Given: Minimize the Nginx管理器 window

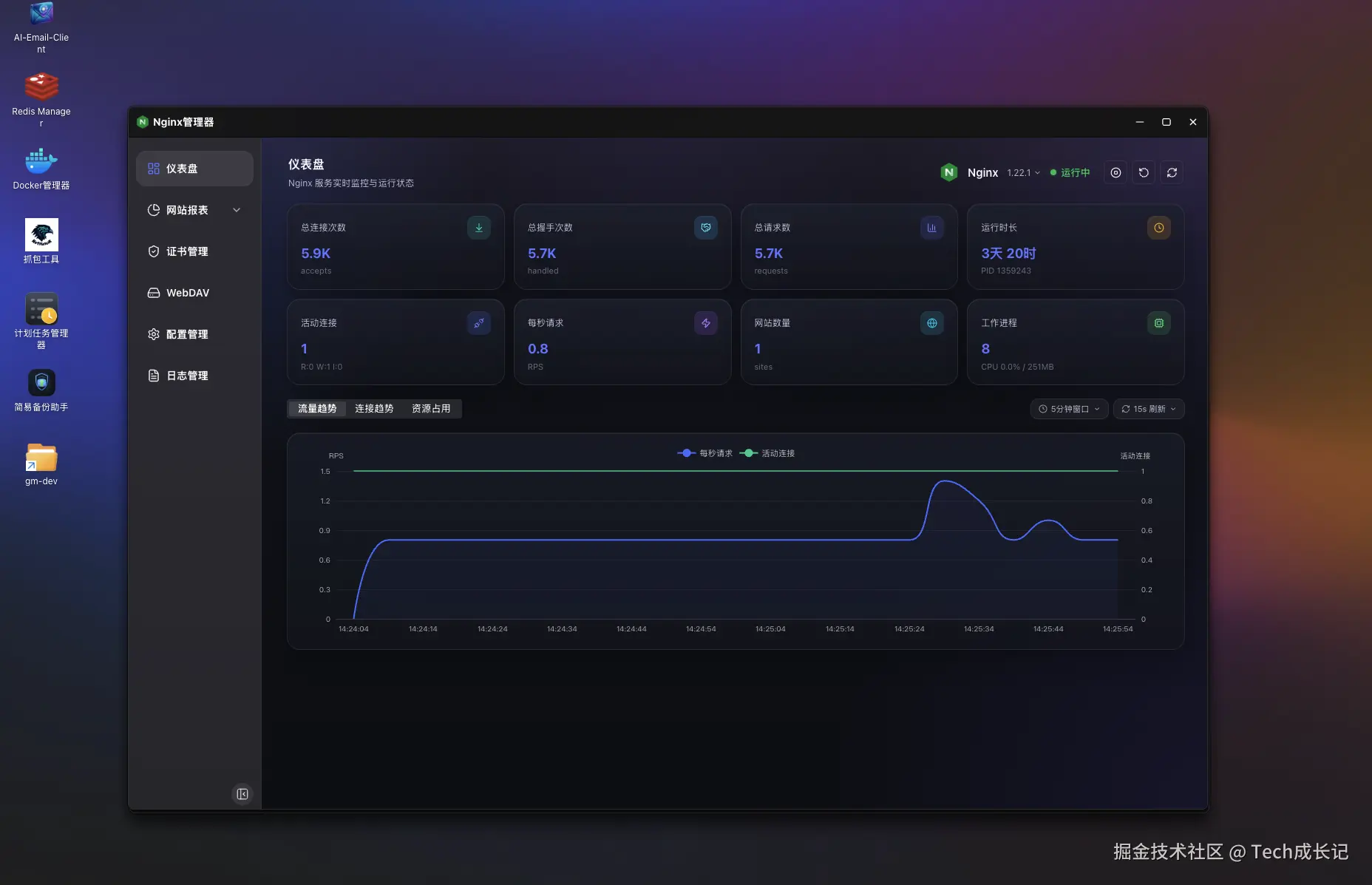Looking at the screenshot, I should coord(1140,122).
